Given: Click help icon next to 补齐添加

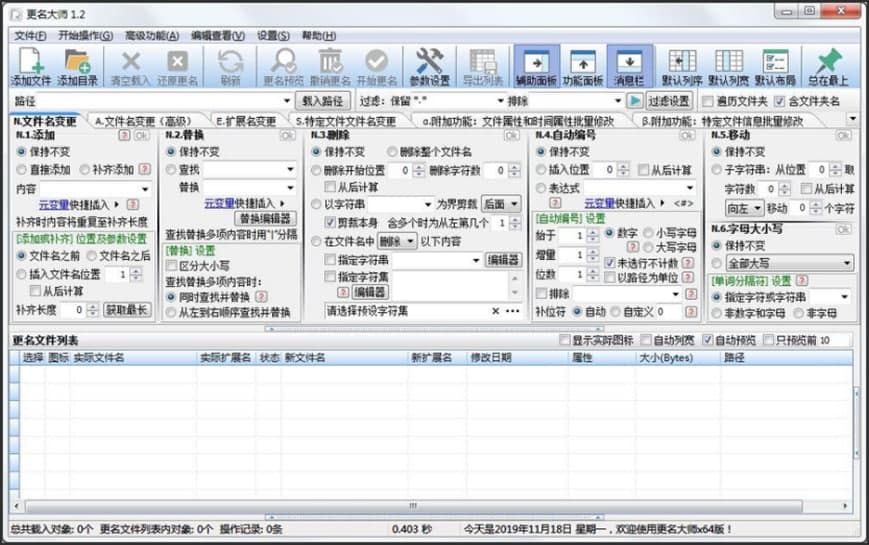Looking at the screenshot, I should (145, 169).
